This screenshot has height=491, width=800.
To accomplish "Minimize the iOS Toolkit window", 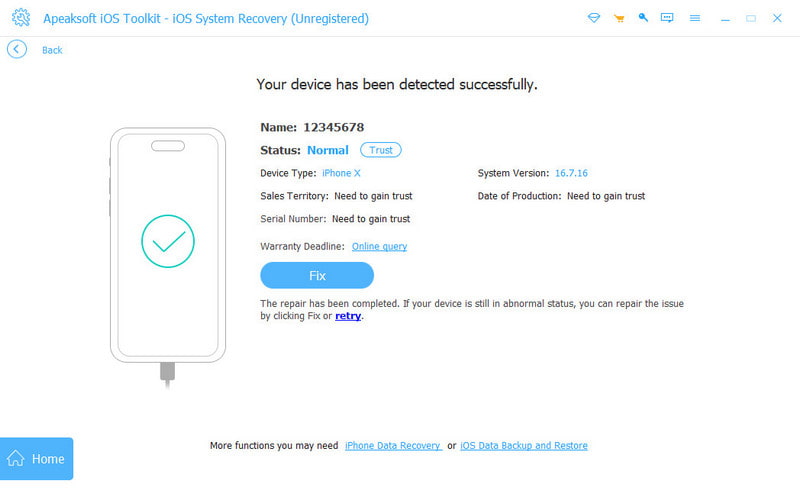I will 725,18.
